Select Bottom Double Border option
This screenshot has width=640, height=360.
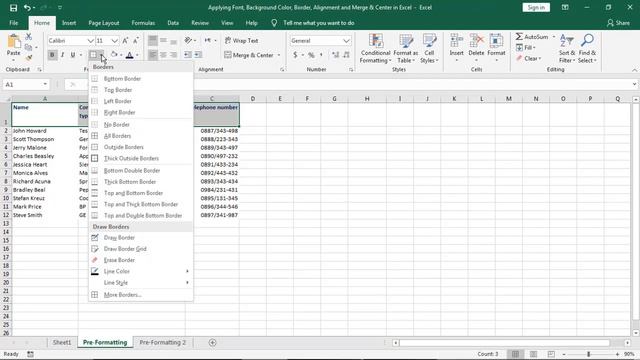[141, 171]
